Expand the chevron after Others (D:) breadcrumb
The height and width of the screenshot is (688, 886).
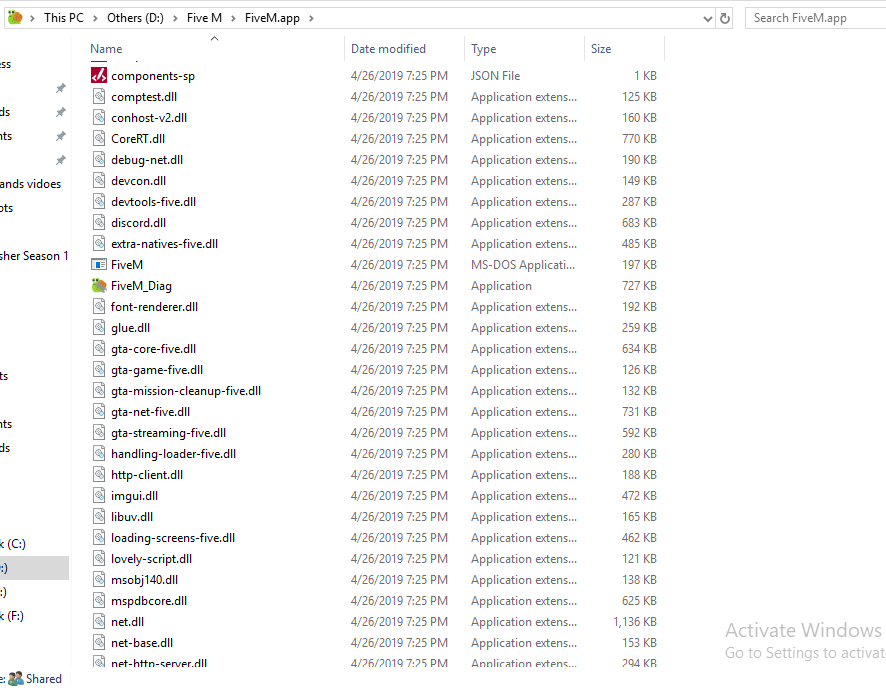coord(177,18)
